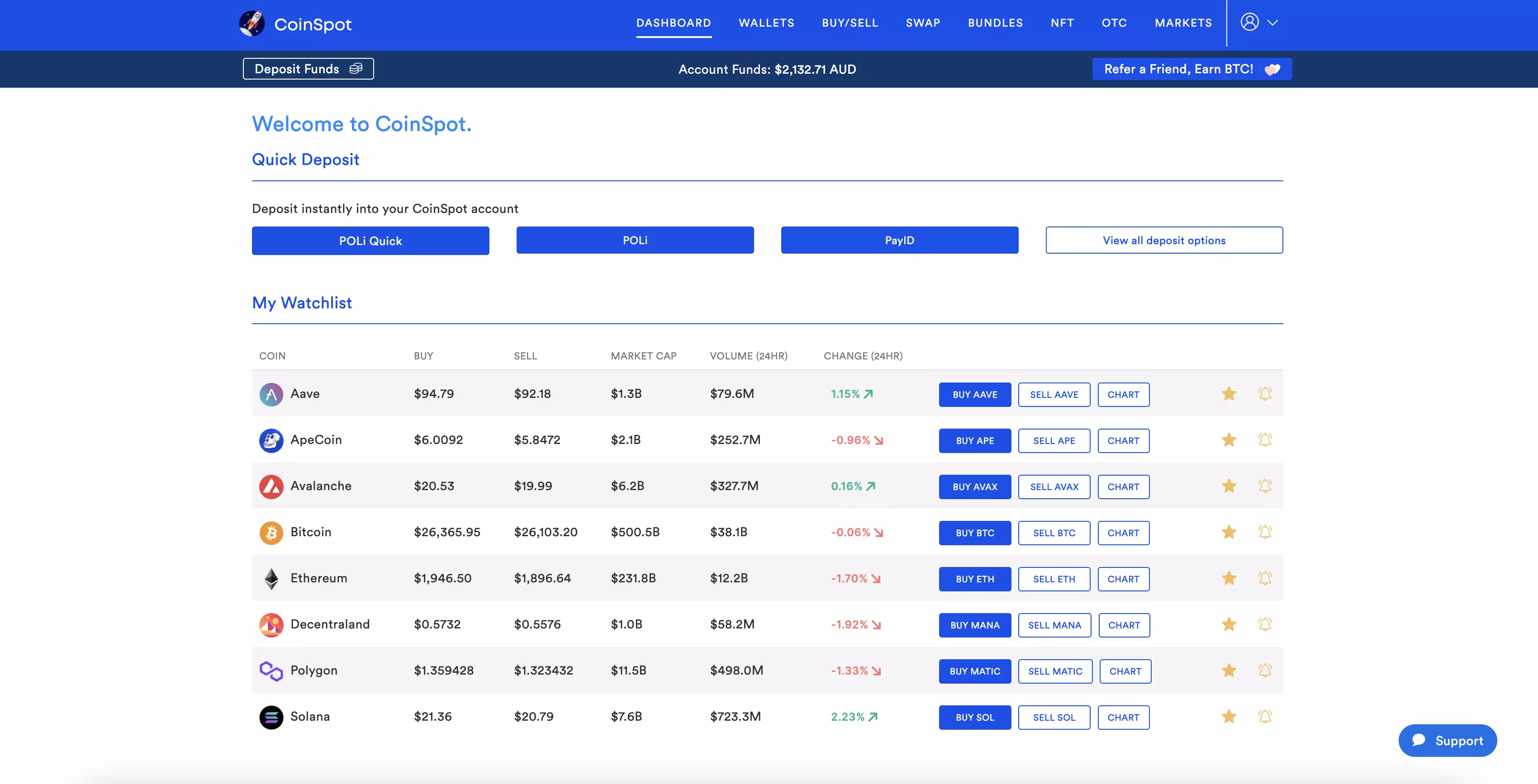Click Bitcoin buy price $26,365.95
The height and width of the screenshot is (784, 1538).
(x=446, y=532)
